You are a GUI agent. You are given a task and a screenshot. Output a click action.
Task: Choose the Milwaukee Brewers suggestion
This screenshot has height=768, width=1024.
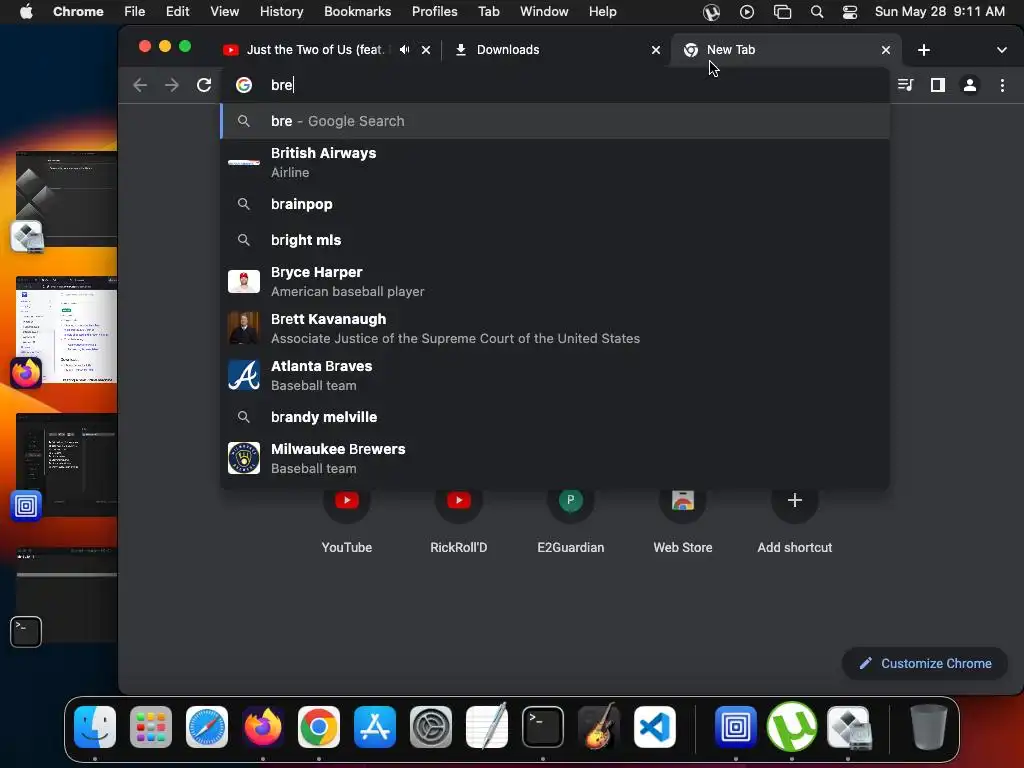(555, 458)
